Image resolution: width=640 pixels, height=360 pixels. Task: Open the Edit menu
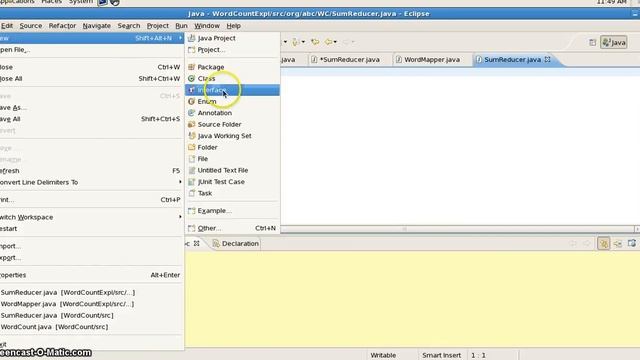7,26
